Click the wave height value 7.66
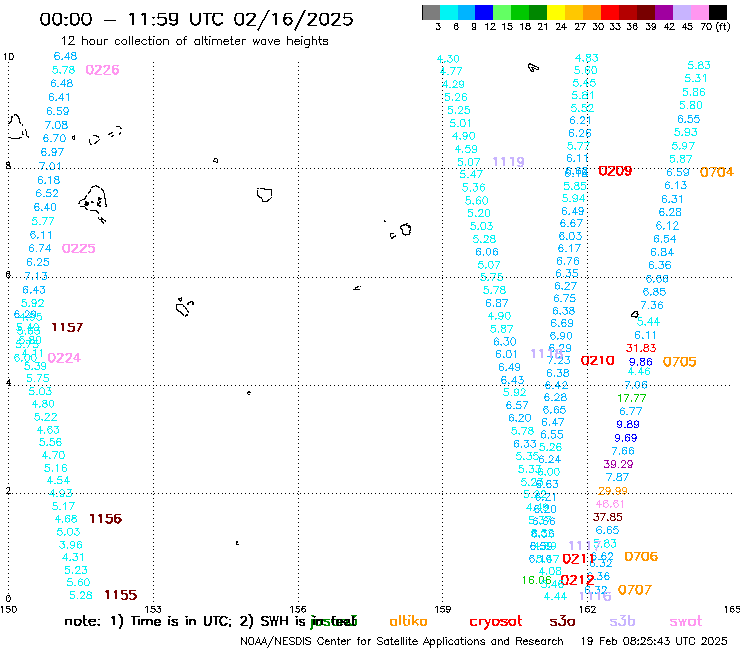Viewport: 740px width, 650px height. click(622, 451)
